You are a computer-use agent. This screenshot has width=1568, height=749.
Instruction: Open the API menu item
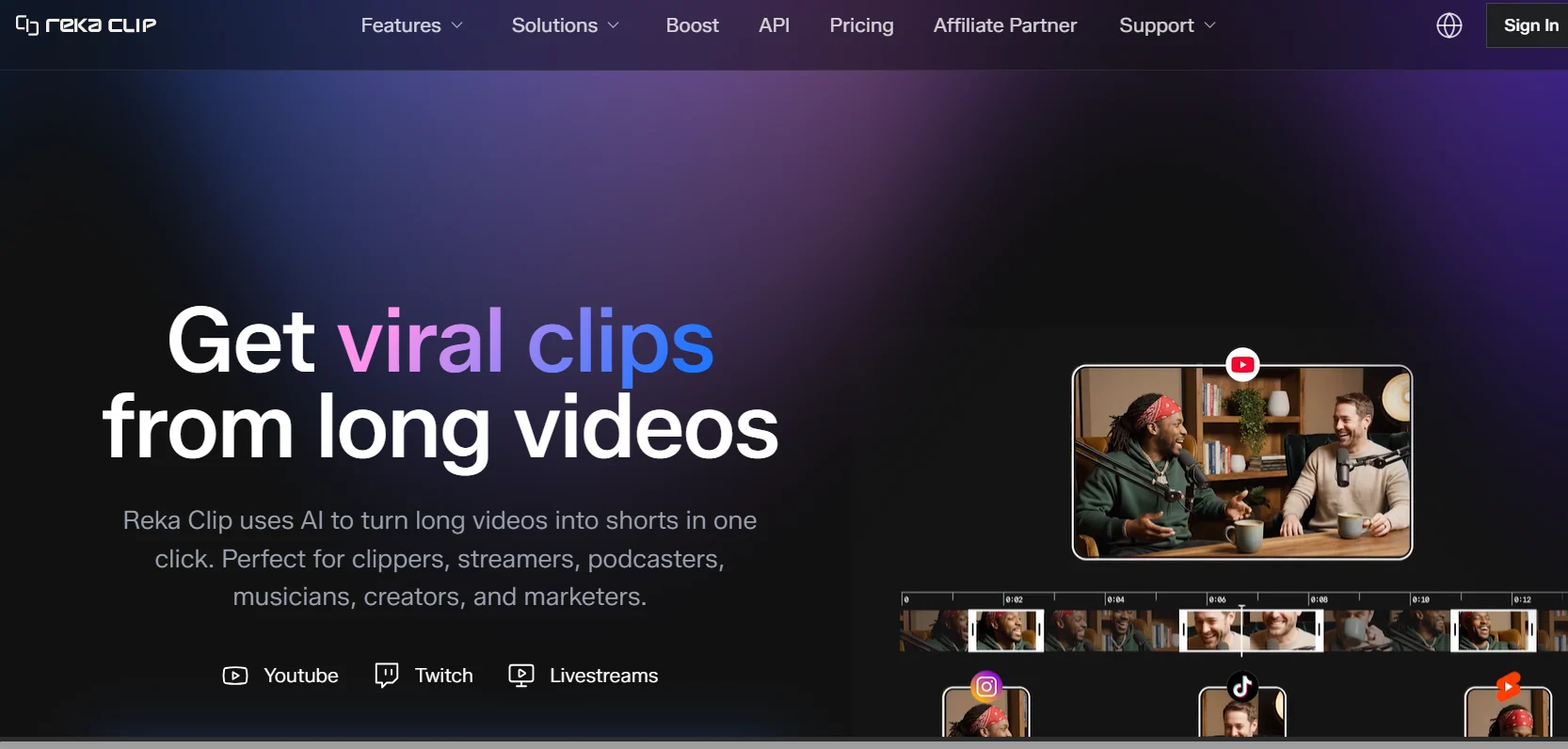[775, 25]
